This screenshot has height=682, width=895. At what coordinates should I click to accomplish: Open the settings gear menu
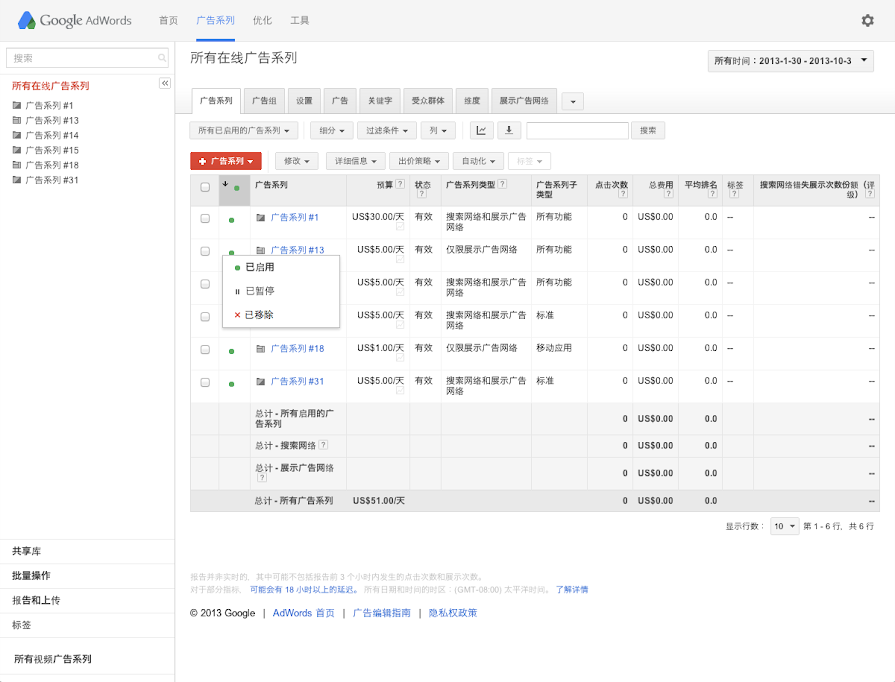point(867,20)
